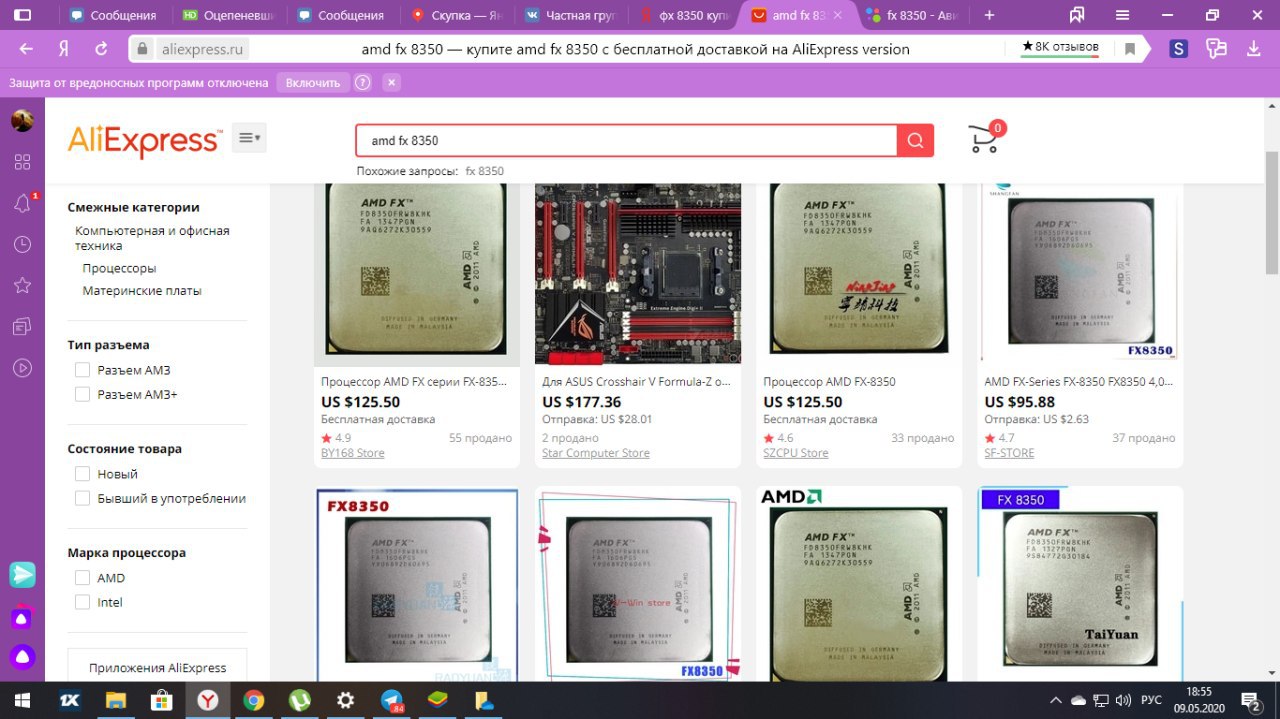Tick the Разъем AM3 checkbox
Screen dimensions: 1280x719
tap(83, 370)
